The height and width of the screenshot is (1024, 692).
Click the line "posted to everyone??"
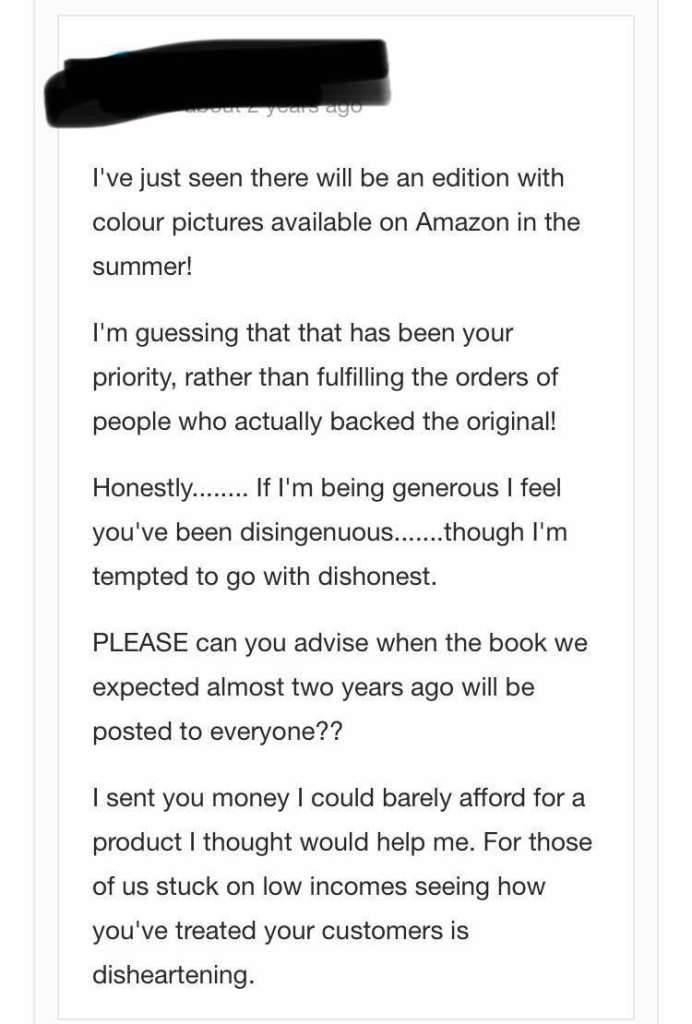pyautogui.click(x=217, y=731)
